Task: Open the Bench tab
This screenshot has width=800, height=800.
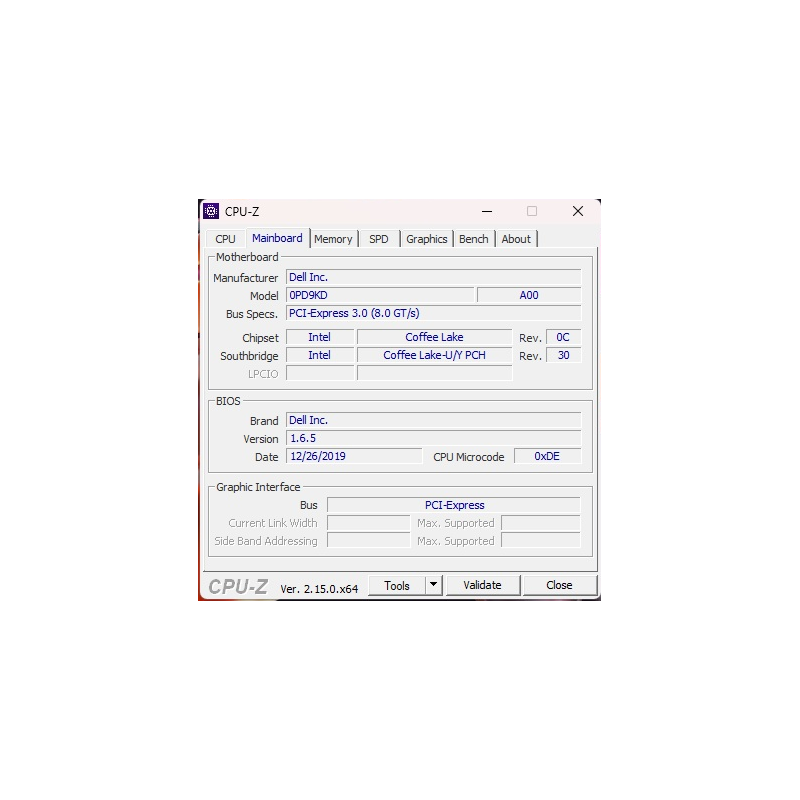Action: [474, 239]
